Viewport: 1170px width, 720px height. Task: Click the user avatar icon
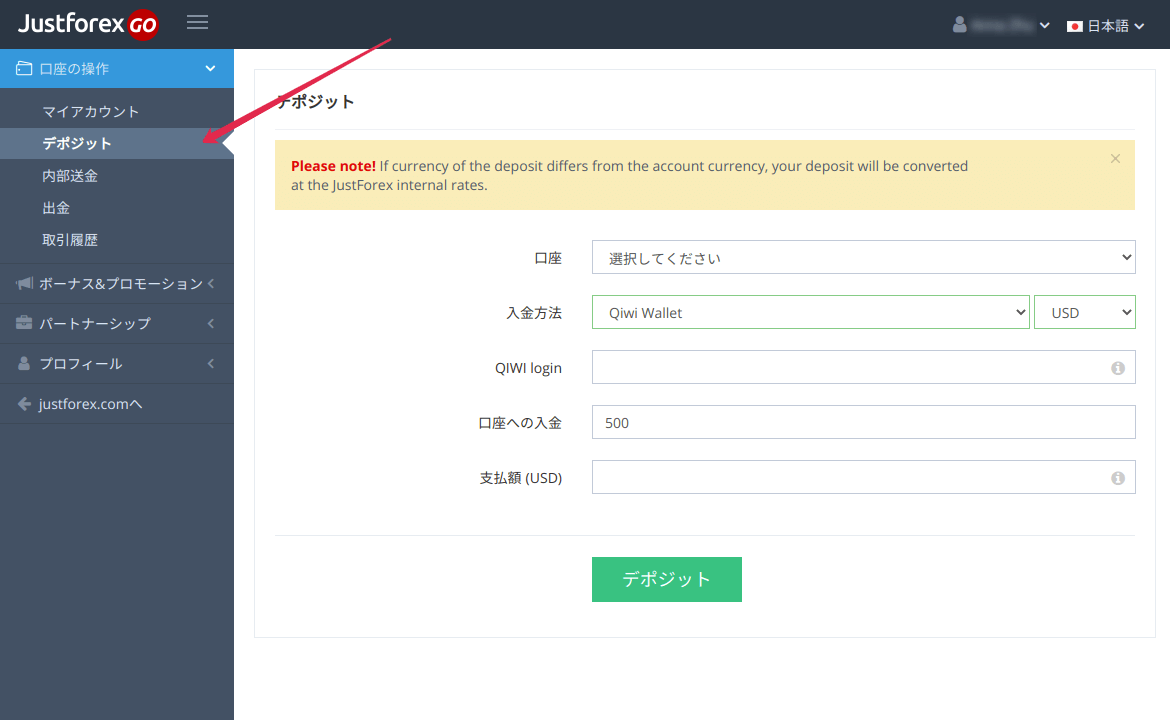[960, 25]
